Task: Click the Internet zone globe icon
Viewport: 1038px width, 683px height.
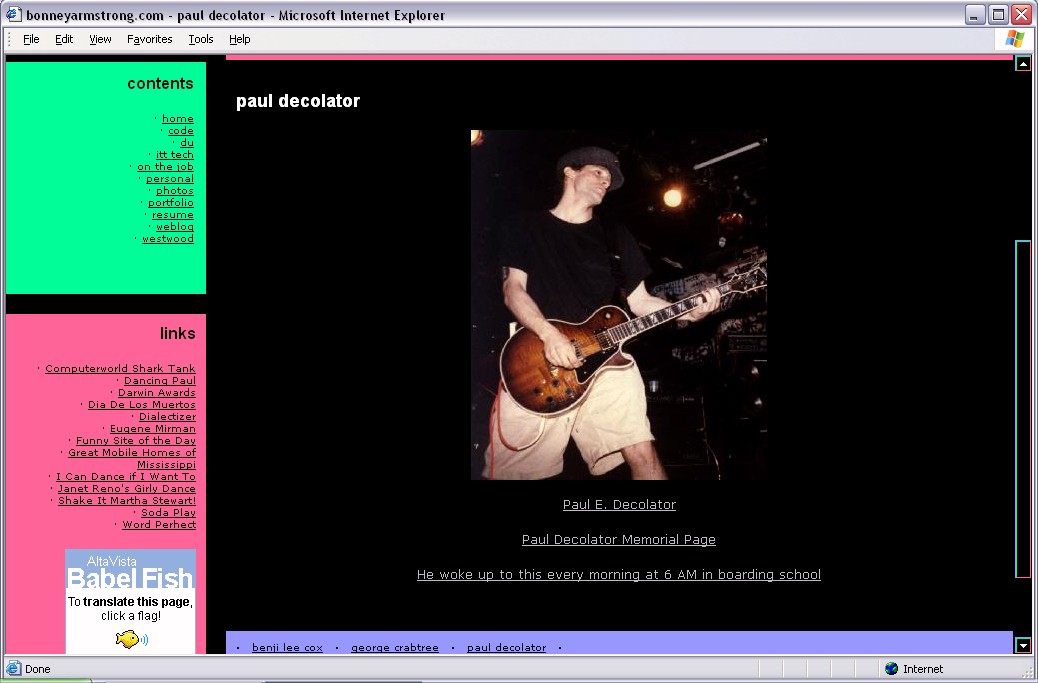Action: pyautogui.click(x=891, y=669)
